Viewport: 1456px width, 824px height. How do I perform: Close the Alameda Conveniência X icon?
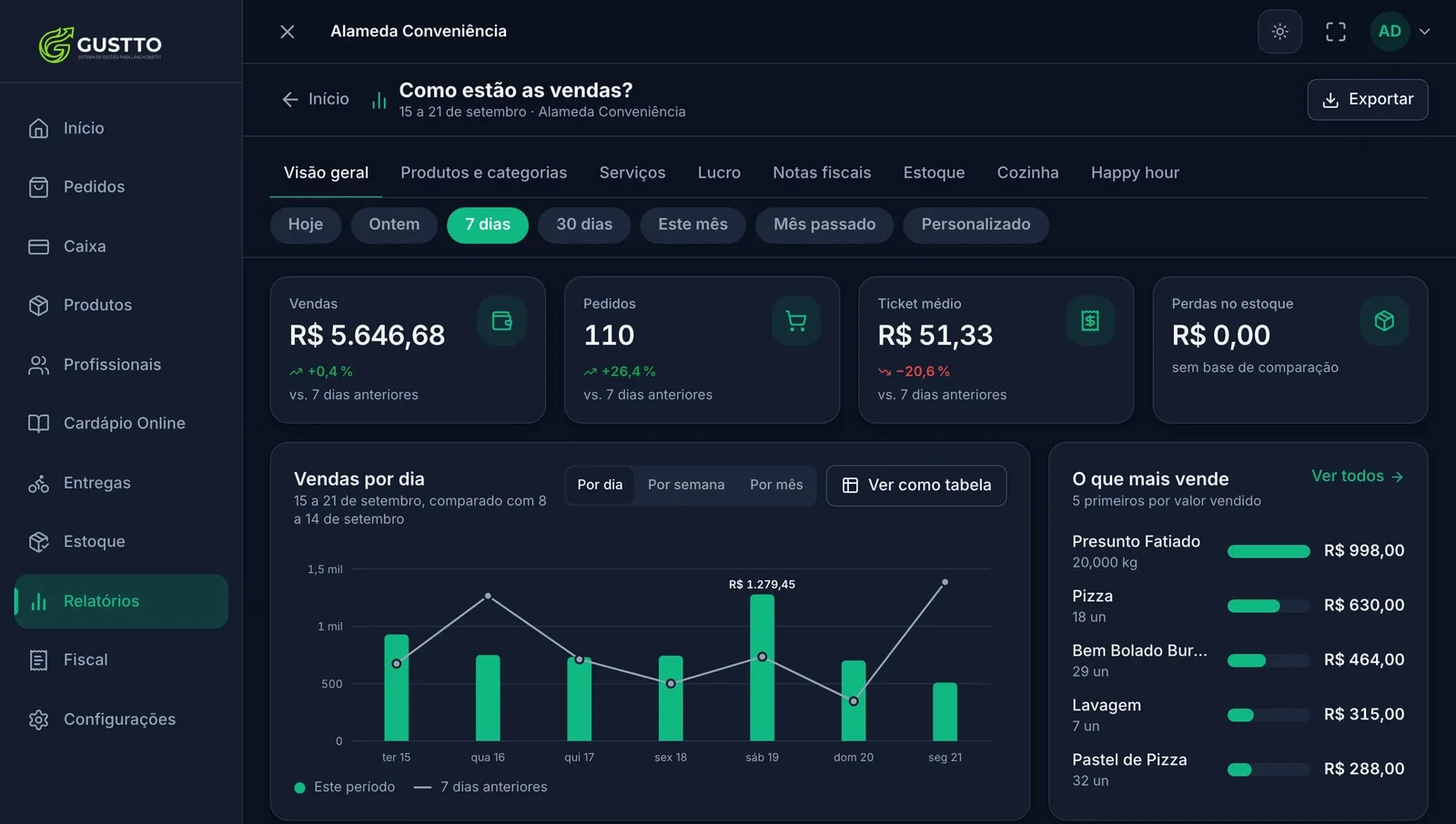click(x=288, y=32)
